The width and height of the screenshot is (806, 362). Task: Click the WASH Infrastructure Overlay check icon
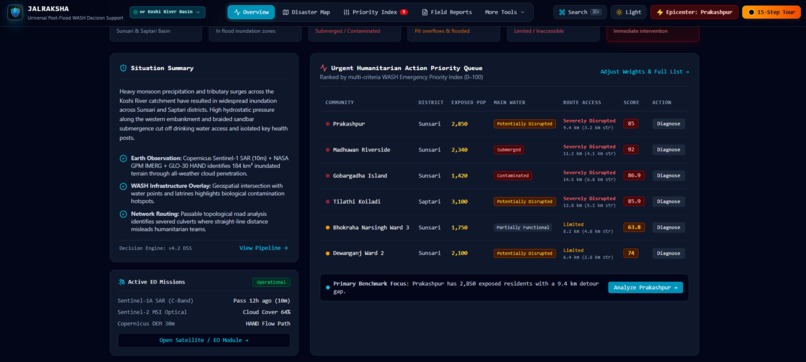tap(123, 186)
